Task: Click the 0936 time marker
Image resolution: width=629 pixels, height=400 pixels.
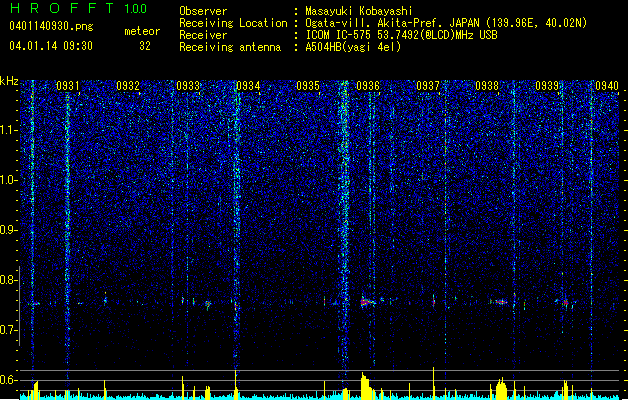Action: tap(368, 86)
